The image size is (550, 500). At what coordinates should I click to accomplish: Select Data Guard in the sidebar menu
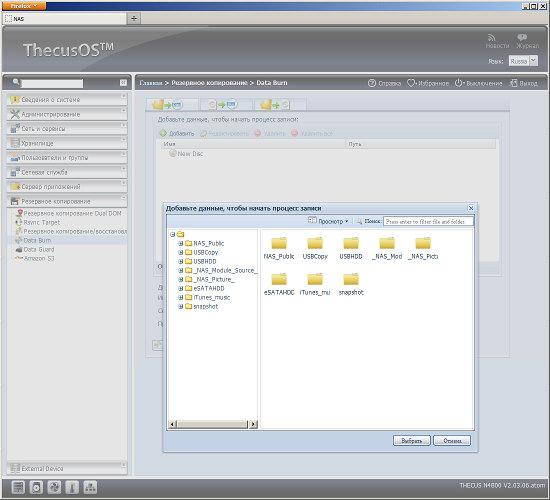pyautogui.click(x=39, y=249)
